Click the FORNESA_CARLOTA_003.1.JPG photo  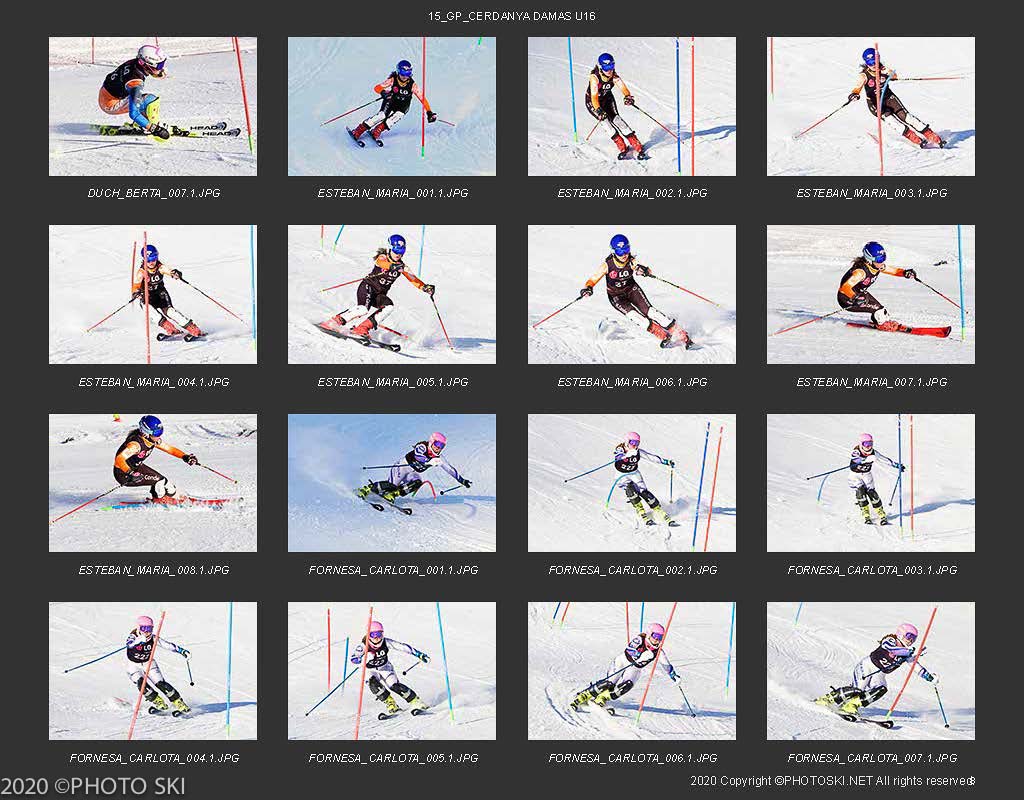pos(871,483)
